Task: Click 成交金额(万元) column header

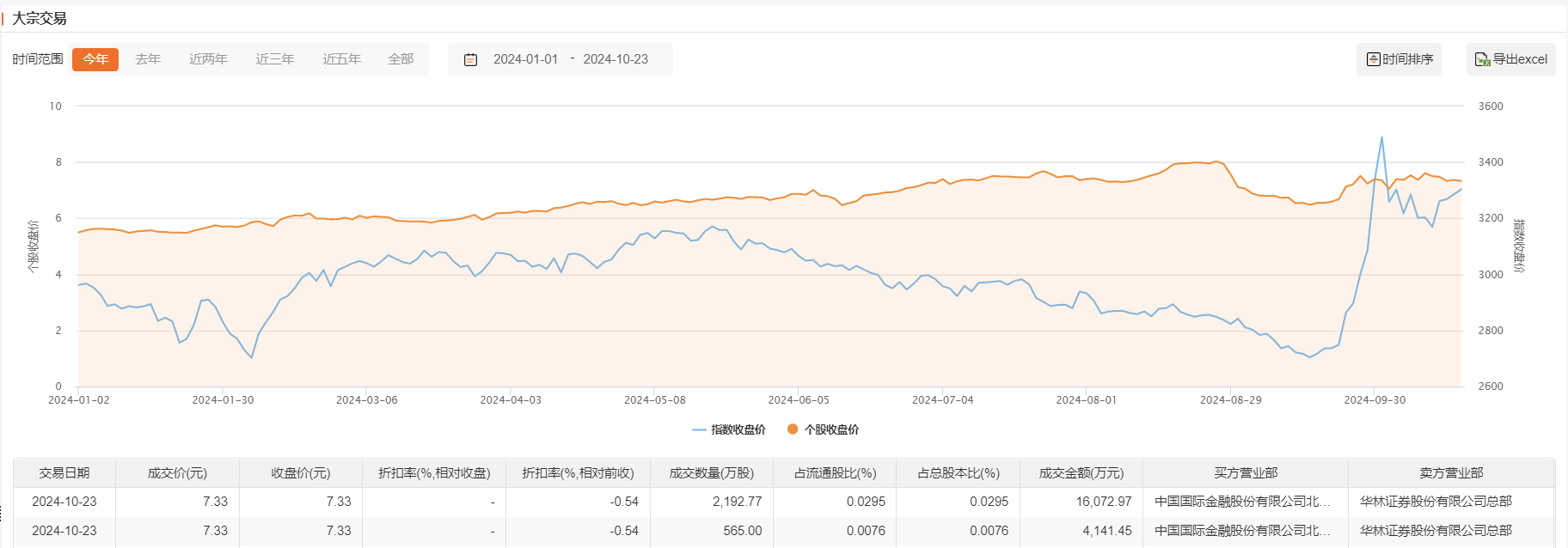Action: pyautogui.click(x=1081, y=473)
